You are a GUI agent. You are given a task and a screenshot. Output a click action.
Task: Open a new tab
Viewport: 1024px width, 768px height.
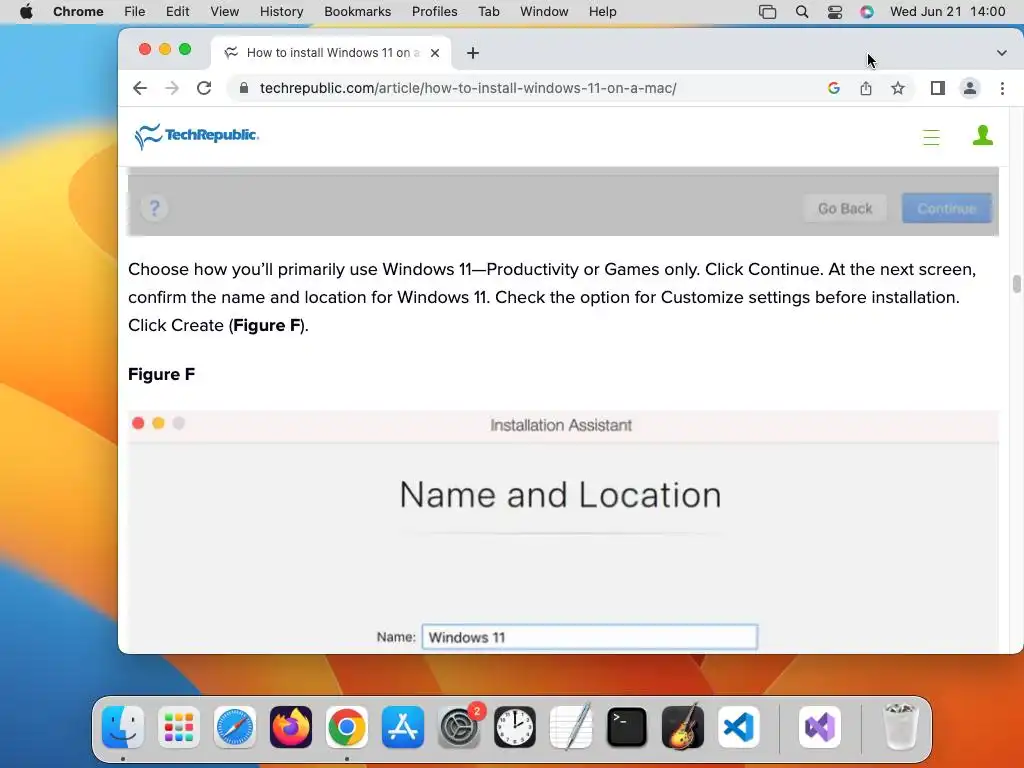click(473, 53)
